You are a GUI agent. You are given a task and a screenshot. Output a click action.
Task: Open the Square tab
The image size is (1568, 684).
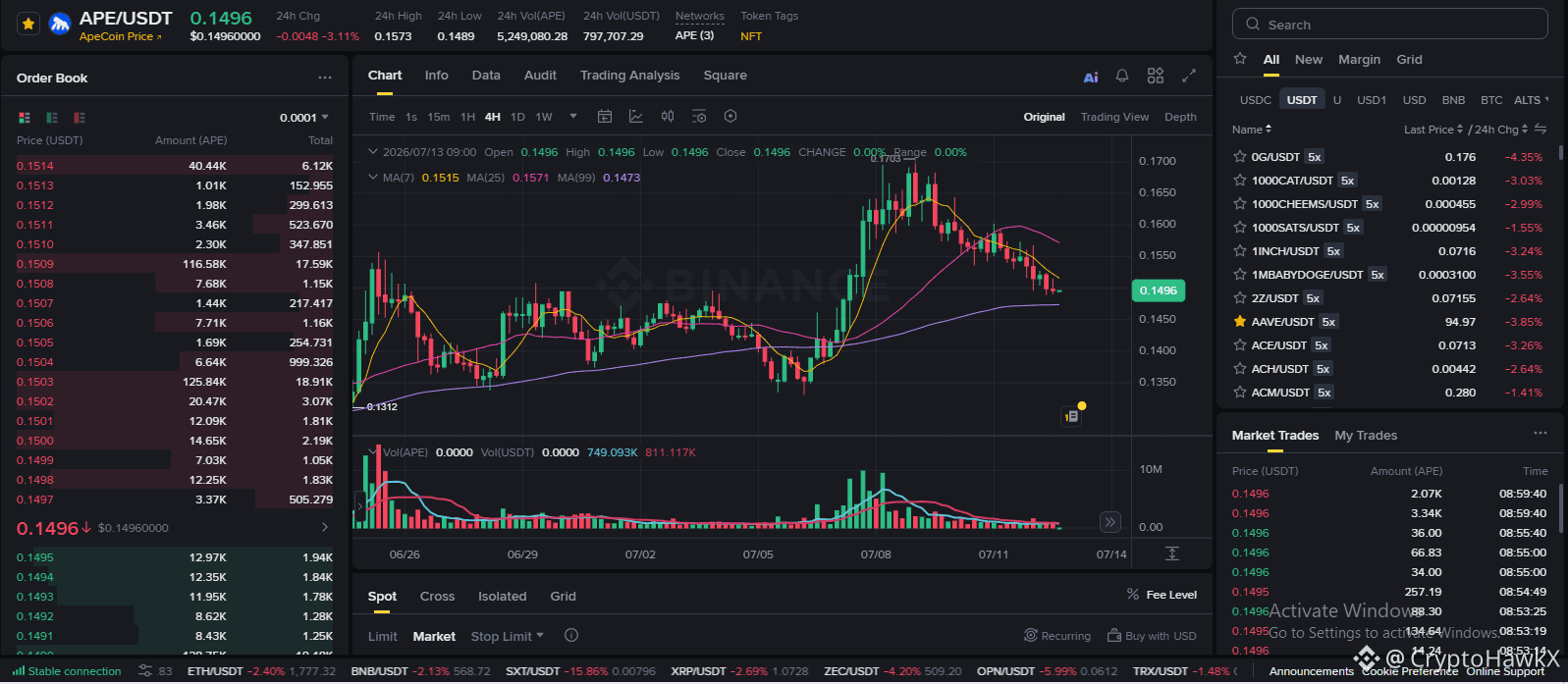point(725,76)
